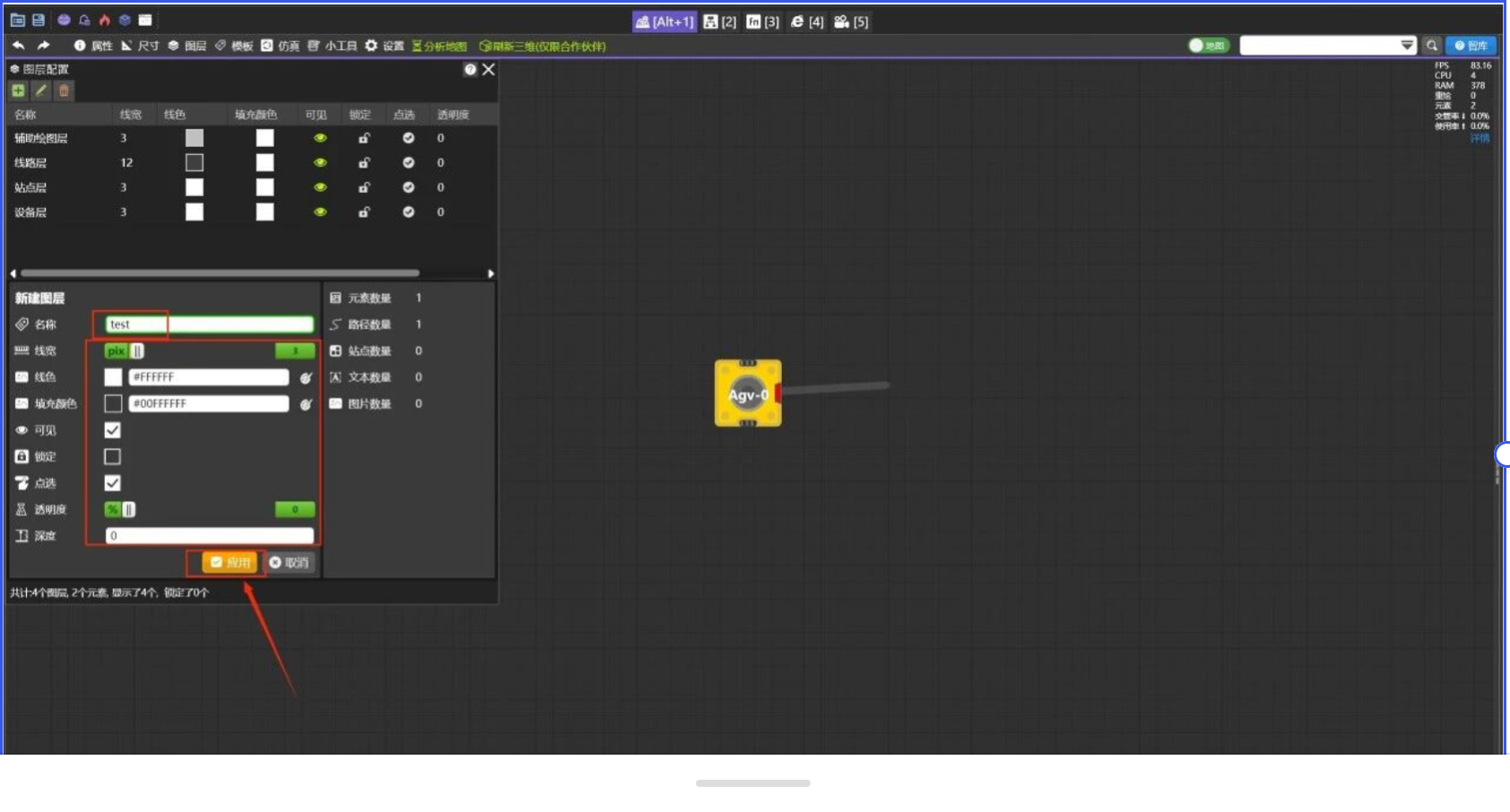
Task: Click the search magnifier button
Action: tap(1432, 46)
